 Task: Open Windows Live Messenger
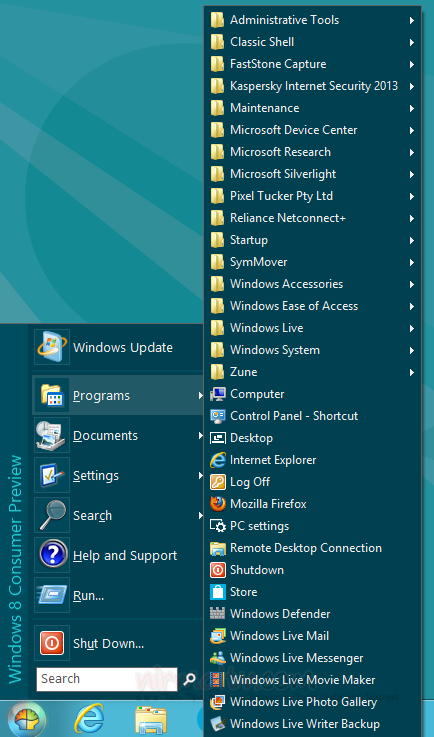point(312,658)
